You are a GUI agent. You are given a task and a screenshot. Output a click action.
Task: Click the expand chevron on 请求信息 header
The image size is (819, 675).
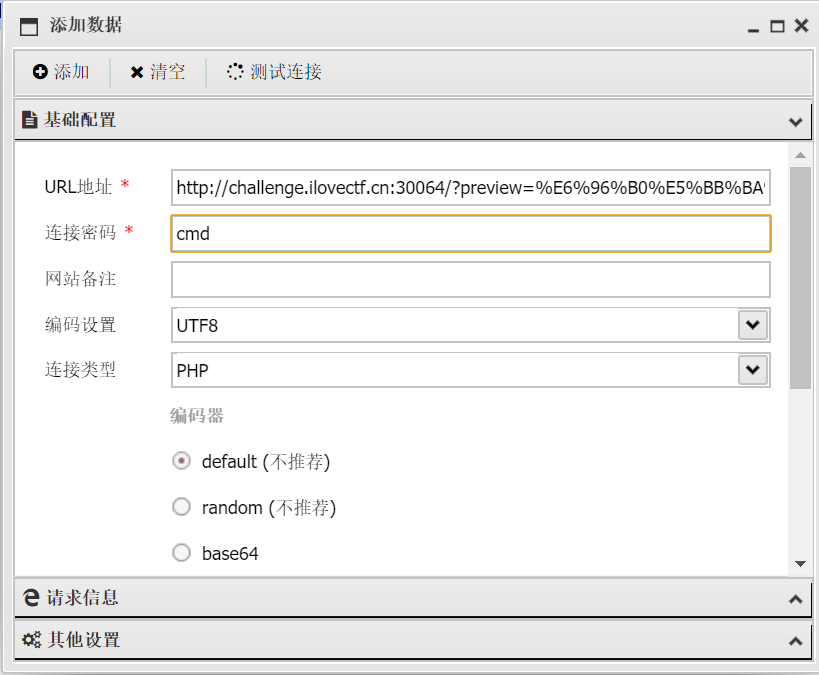795,599
